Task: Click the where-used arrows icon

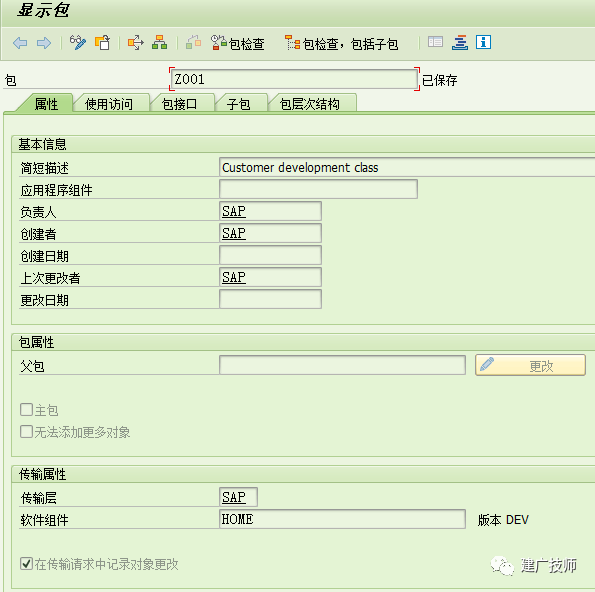Action: point(135,43)
